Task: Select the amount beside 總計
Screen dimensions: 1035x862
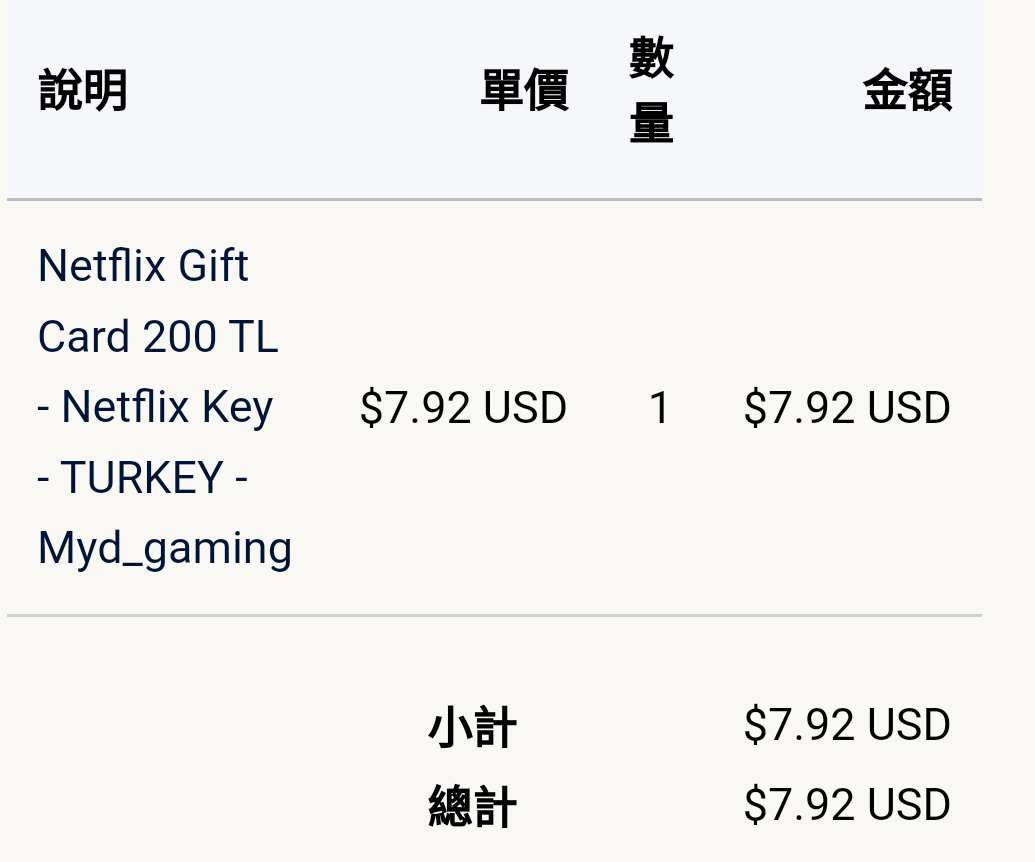Action: (847, 805)
